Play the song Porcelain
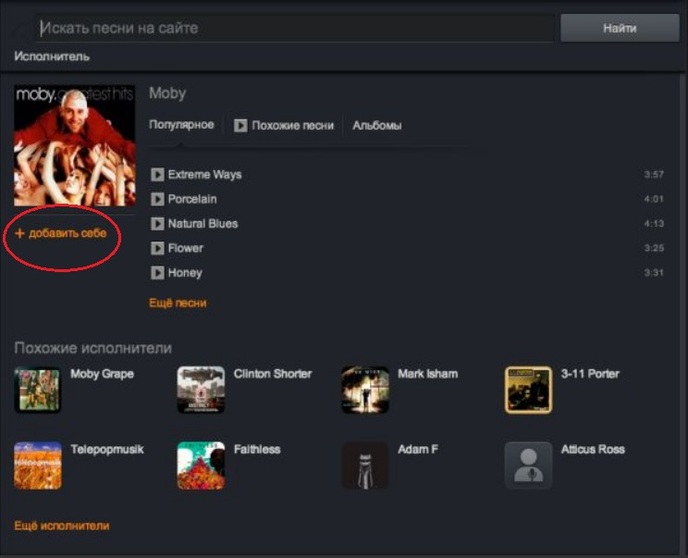688x558 pixels. pos(157,199)
